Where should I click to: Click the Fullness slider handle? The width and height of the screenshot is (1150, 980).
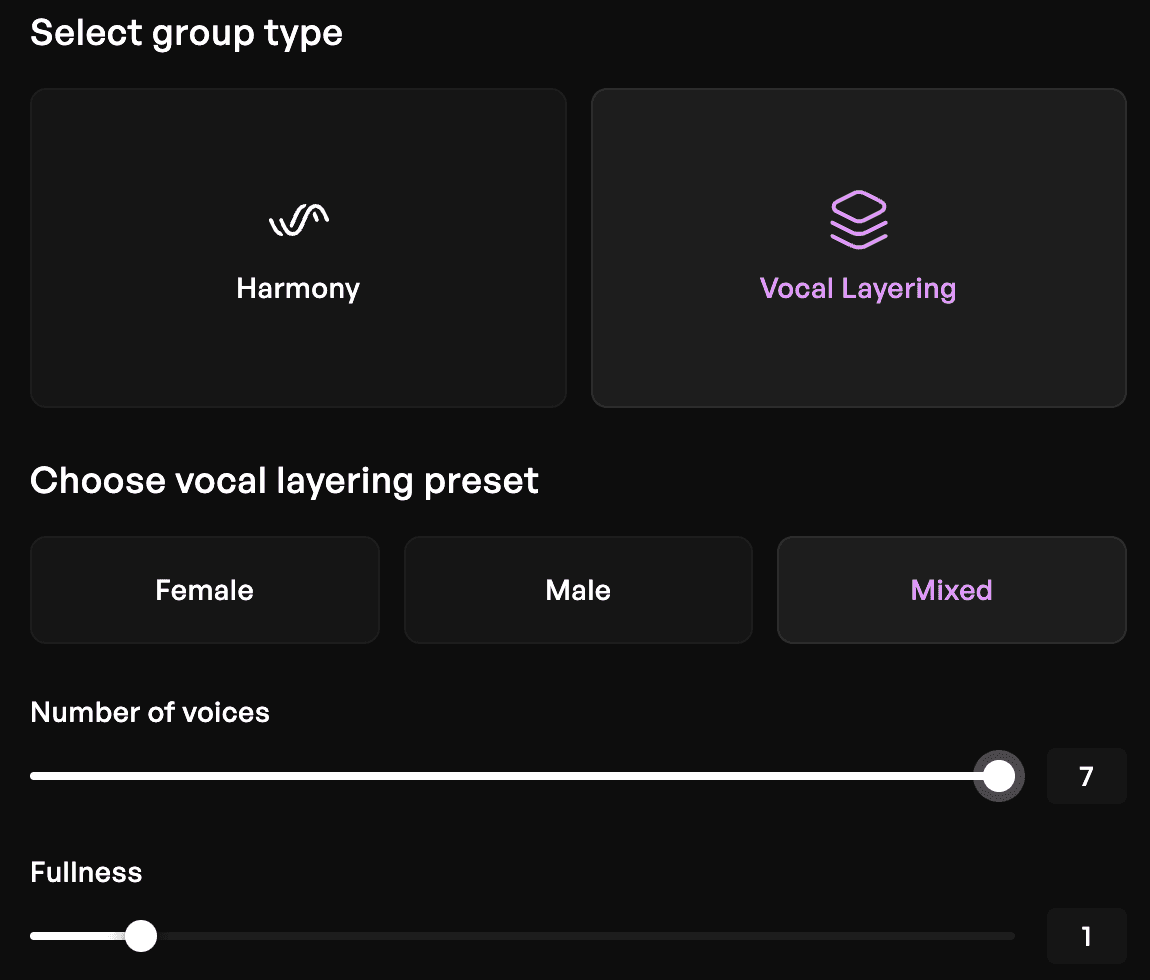pyautogui.click(x=141, y=935)
